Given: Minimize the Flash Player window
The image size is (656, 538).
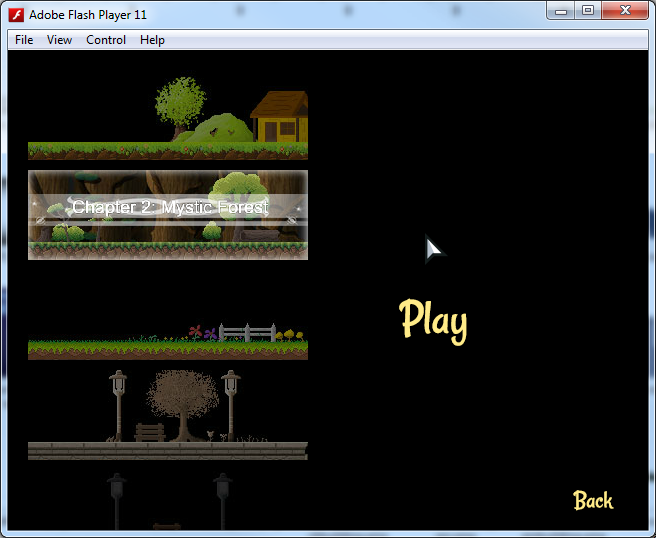Looking at the screenshot, I should pos(562,11).
